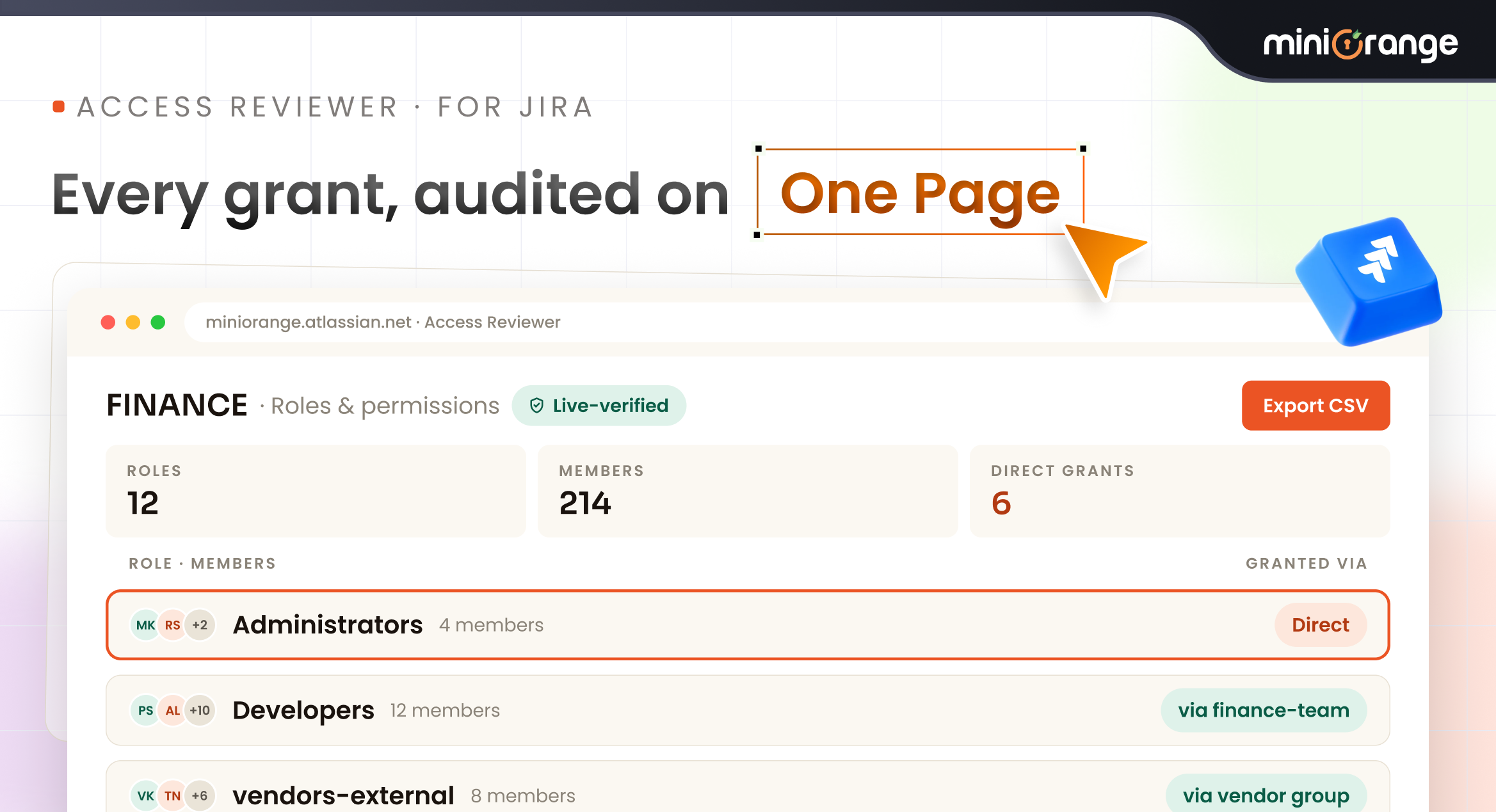Image resolution: width=1496 pixels, height=812 pixels.
Task: Select the Developers role row
Action: 748,710
